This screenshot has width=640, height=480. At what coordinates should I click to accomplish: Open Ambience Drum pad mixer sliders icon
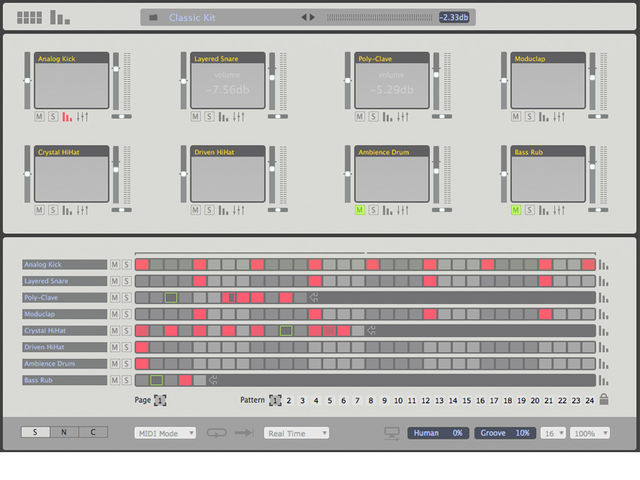[x=403, y=211]
